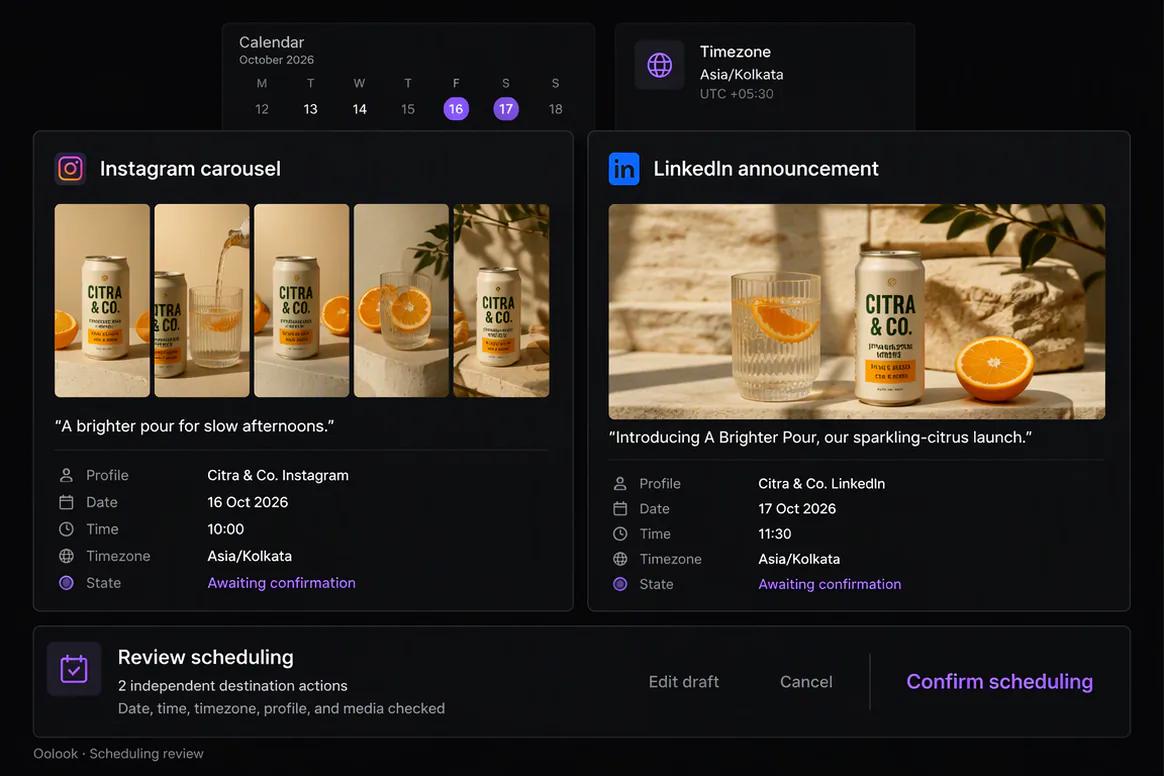Screen dimensions: 1164x776
Task: Open third carousel image of can
Action: [301, 301]
